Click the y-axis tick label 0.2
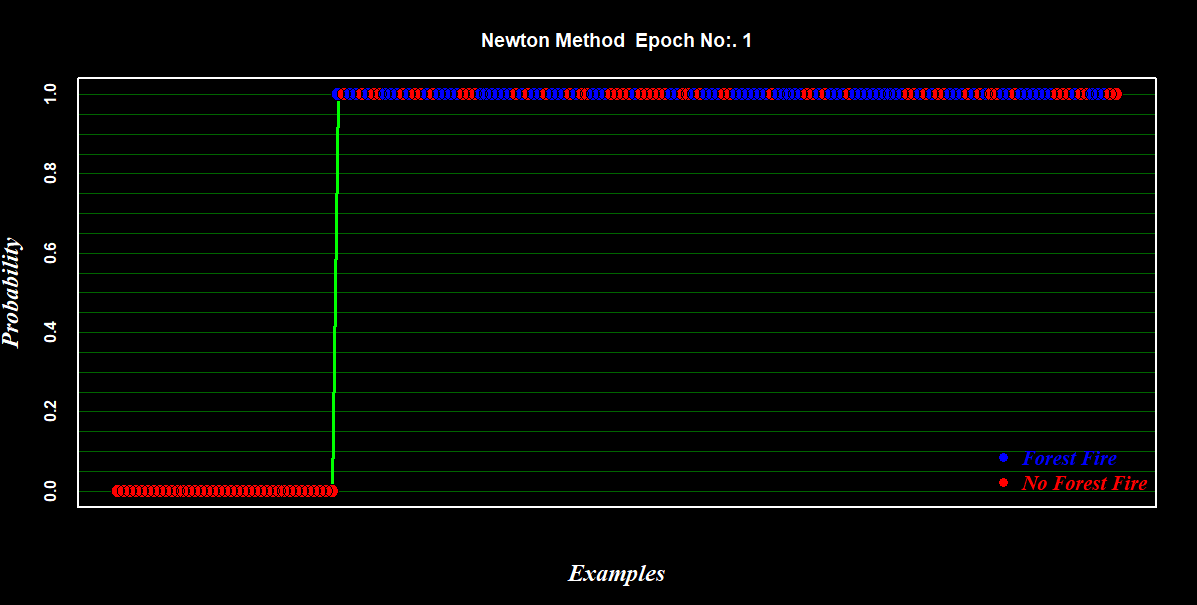Image resolution: width=1197 pixels, height=605 pixels. click(51, 411)
